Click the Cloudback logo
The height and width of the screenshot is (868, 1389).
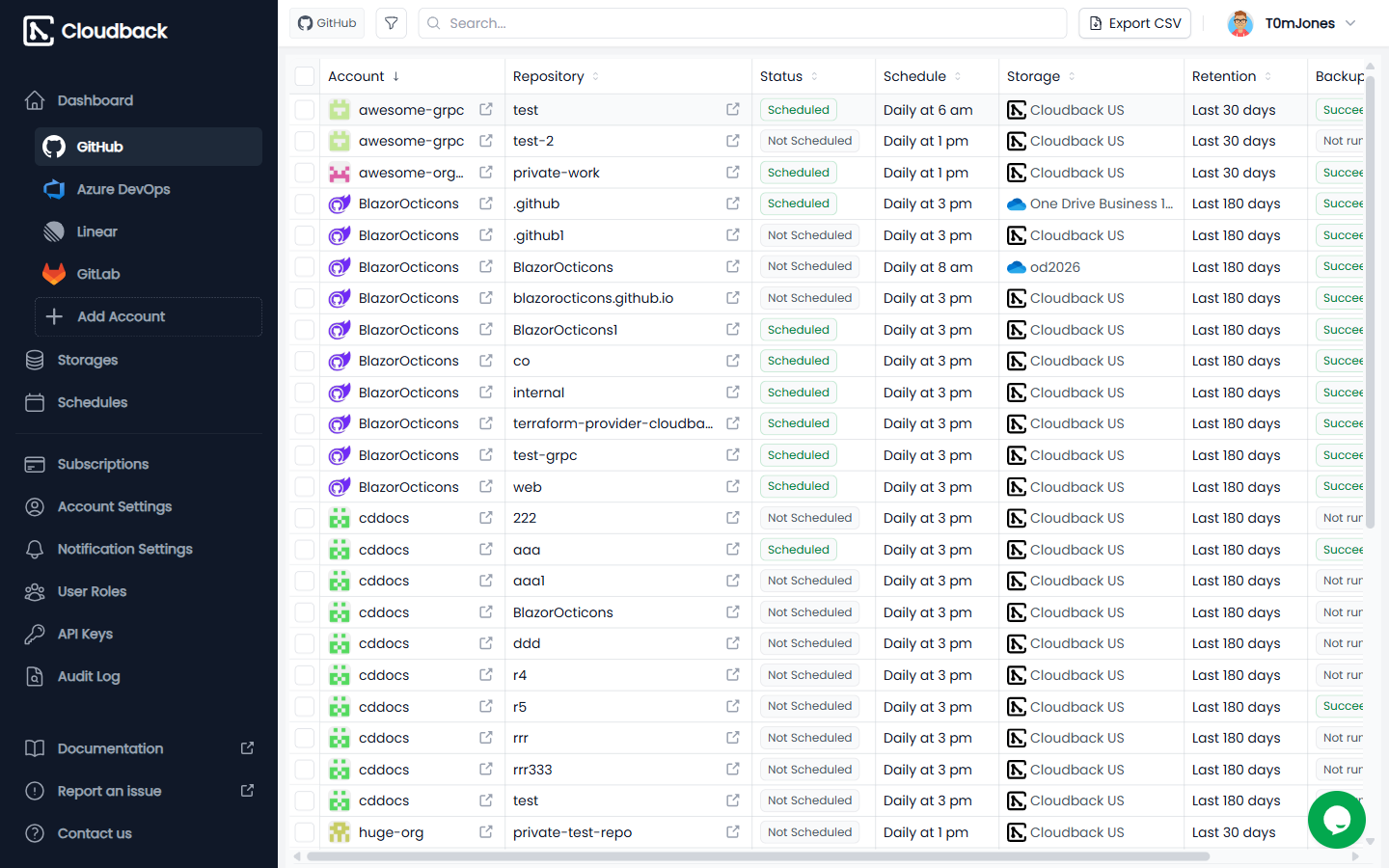pos(95,31)
